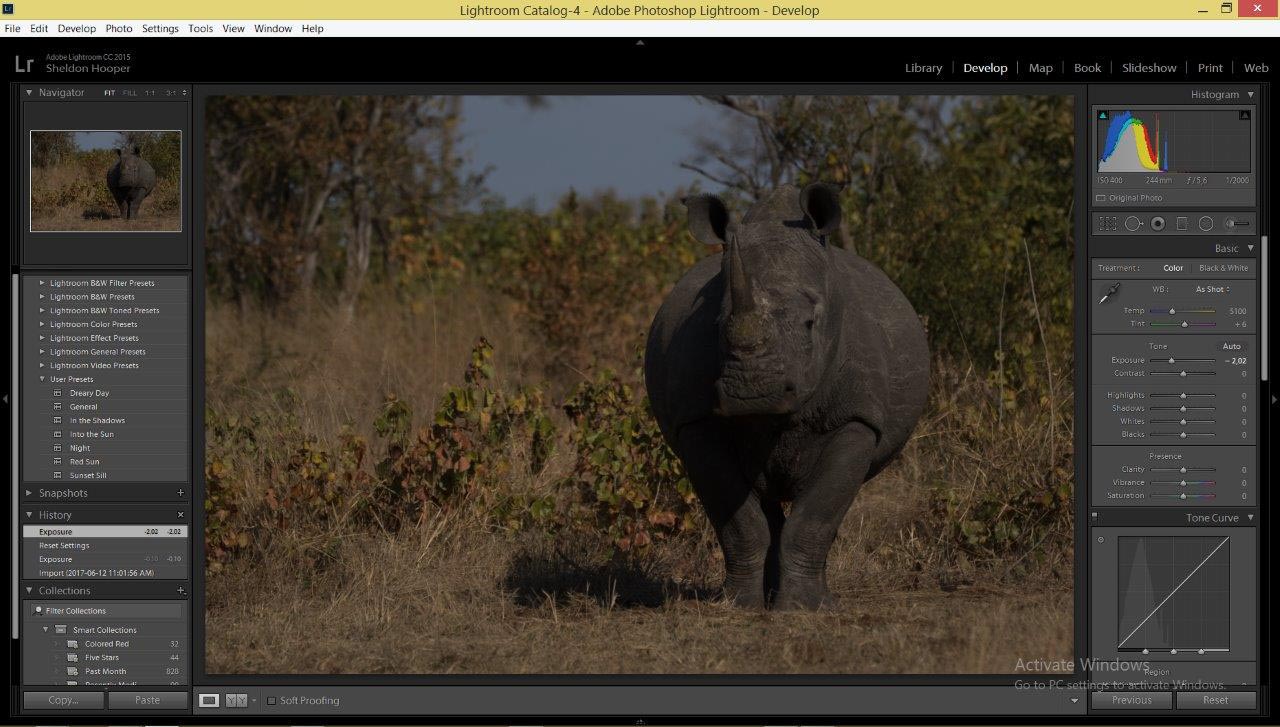1280x727 pixels.
Task: Apply the Red Sun preset
Action: (84, 462)
